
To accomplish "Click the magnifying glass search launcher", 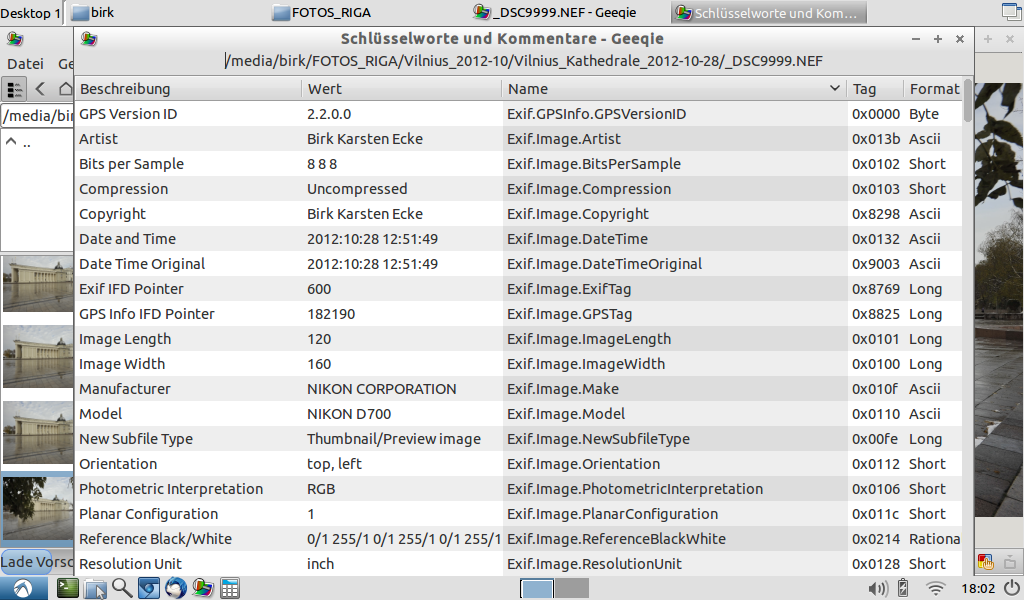I will pyautogui.click(x=122, y=588).
